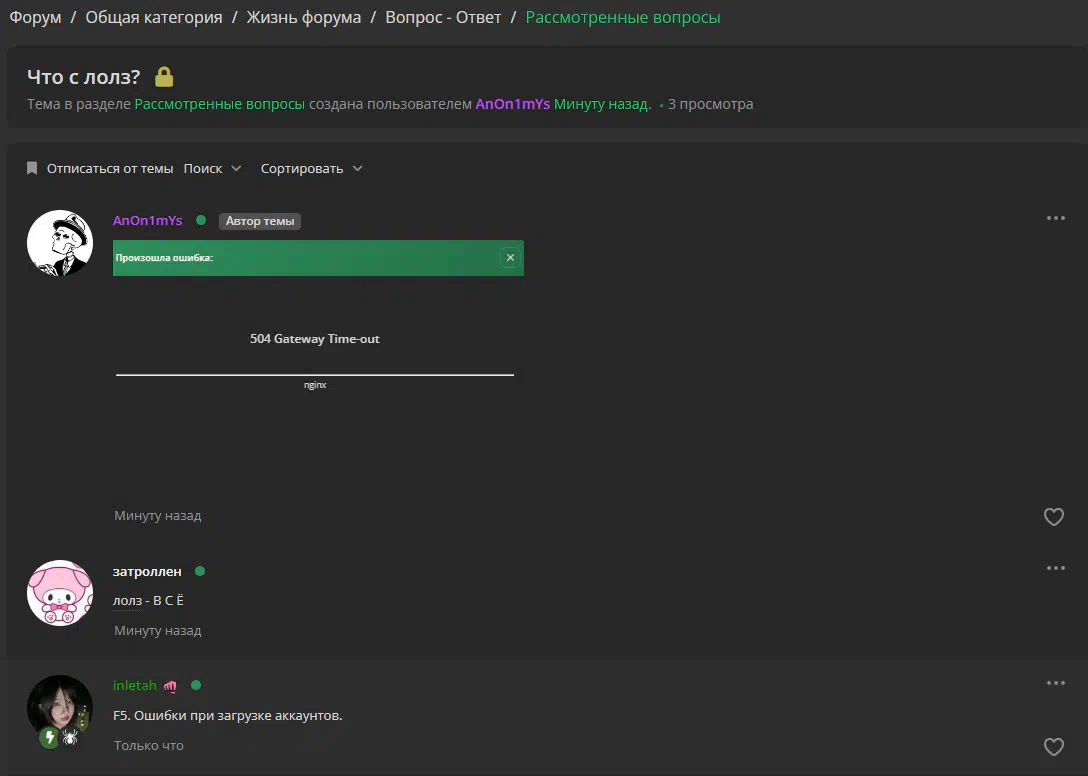
Task: Click online status dot next to AnOn1mYs
Action: pyautogui.click(x=201, y=220)
